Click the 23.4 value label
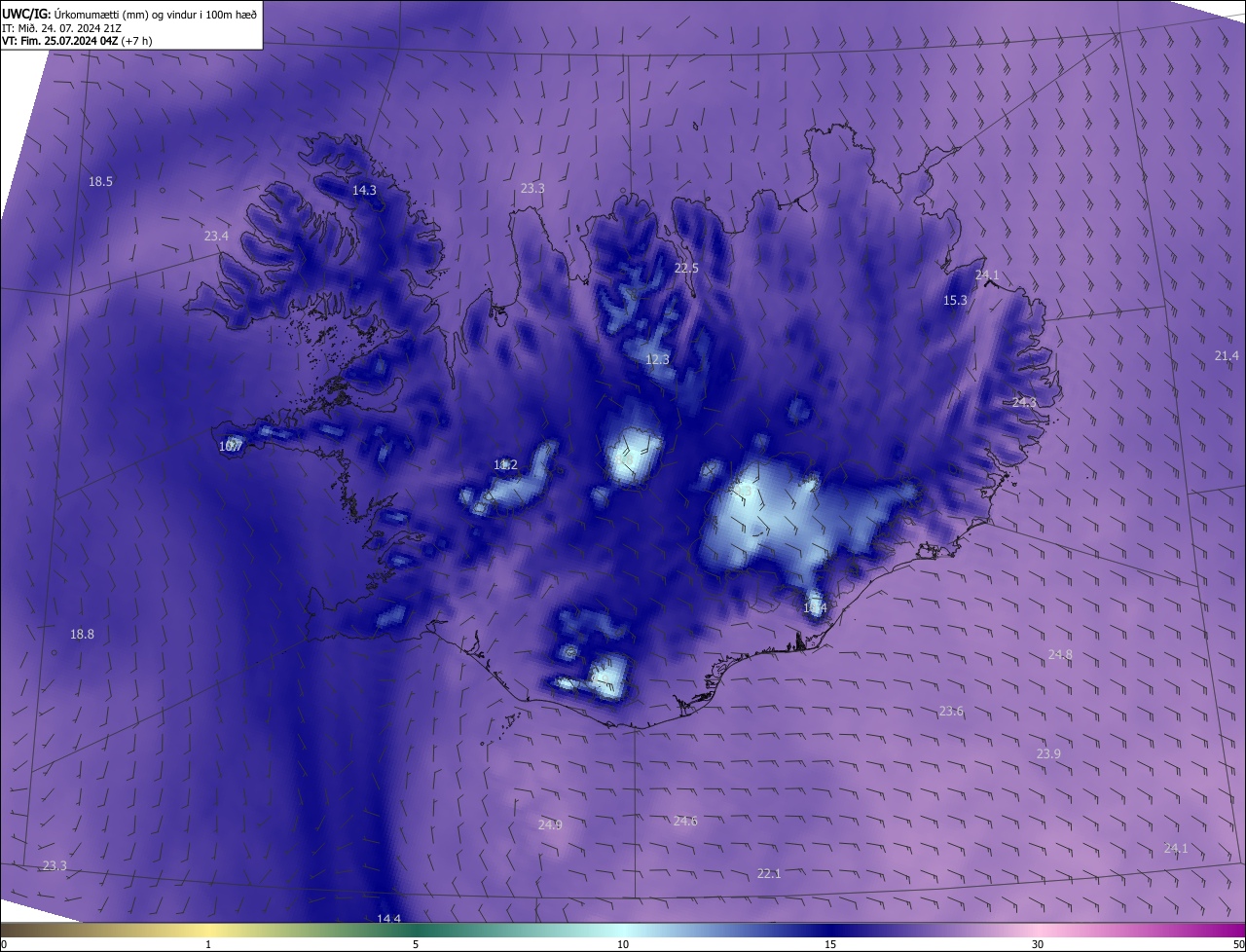The image size is (1246, 952). pos(216,237)
